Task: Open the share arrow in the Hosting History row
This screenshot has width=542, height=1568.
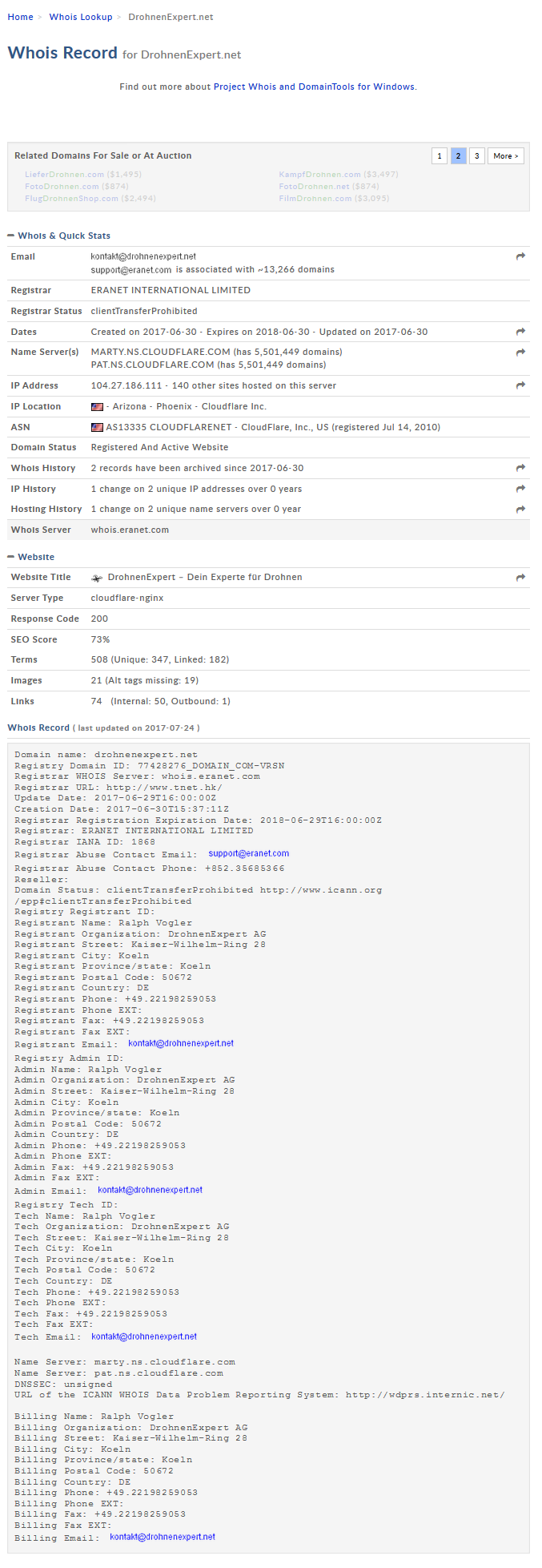Action: (520, 510)
